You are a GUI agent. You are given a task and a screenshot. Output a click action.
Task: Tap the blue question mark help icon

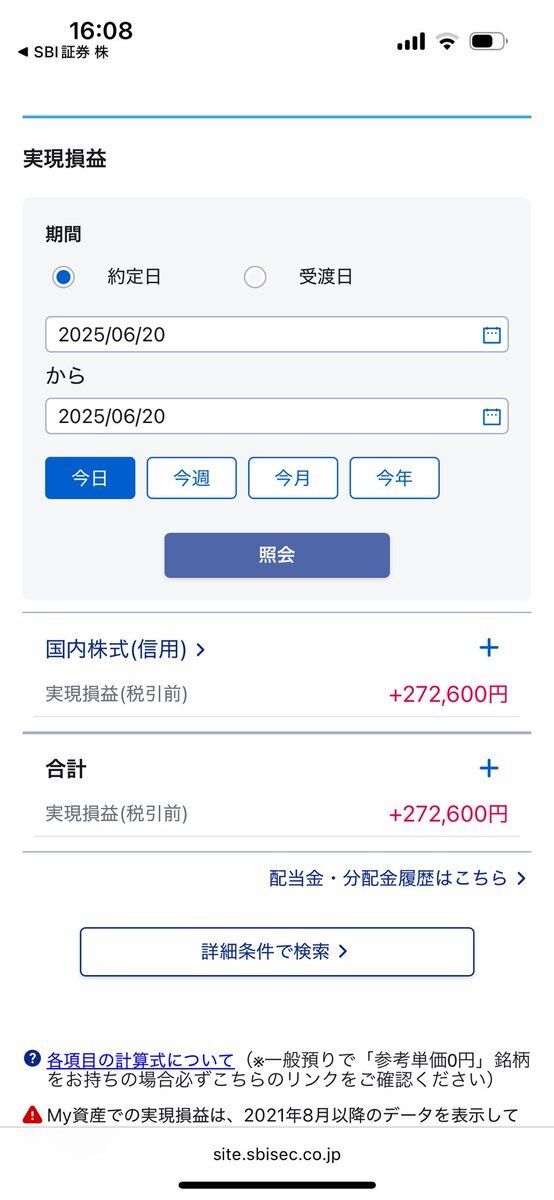point(32,1059)
